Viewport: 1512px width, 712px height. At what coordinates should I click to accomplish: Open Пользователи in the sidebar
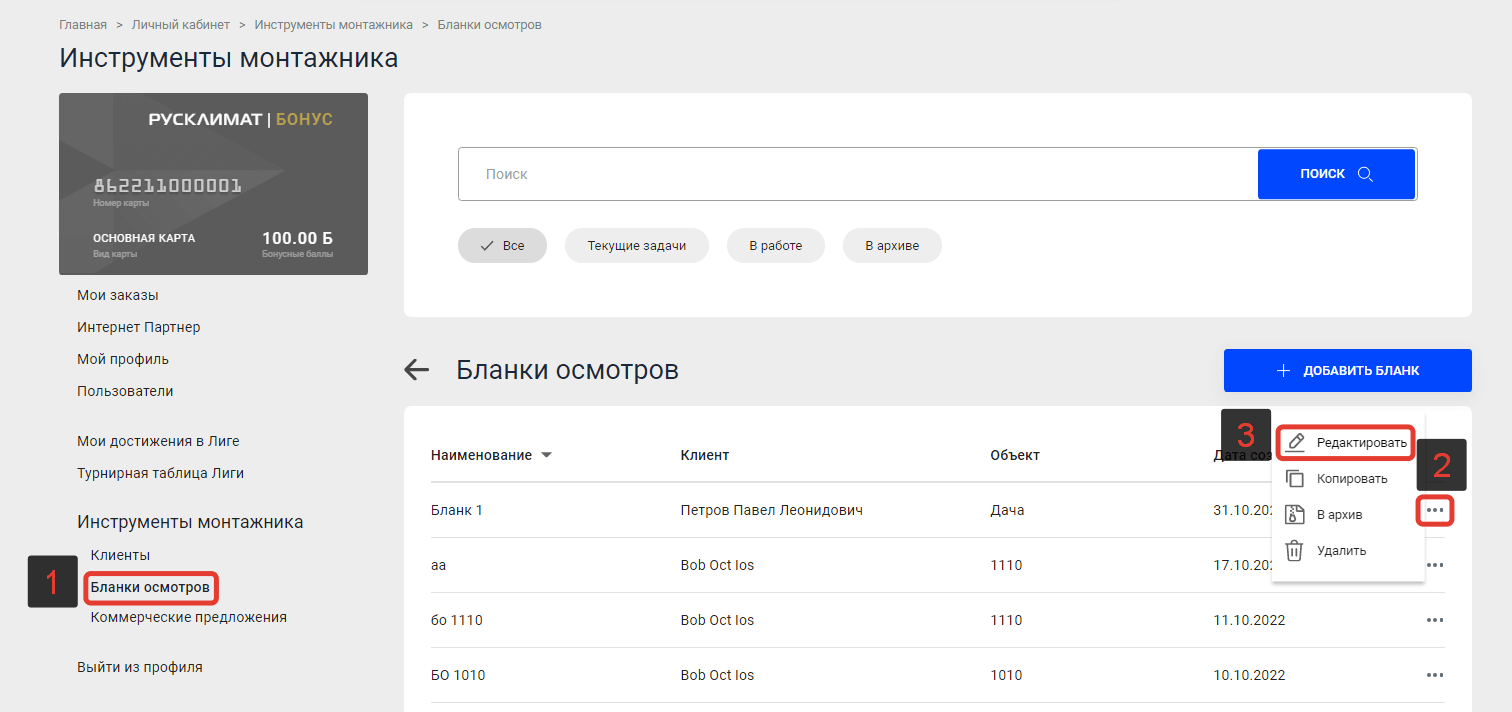pyautogui.click(x=125, y=391)
